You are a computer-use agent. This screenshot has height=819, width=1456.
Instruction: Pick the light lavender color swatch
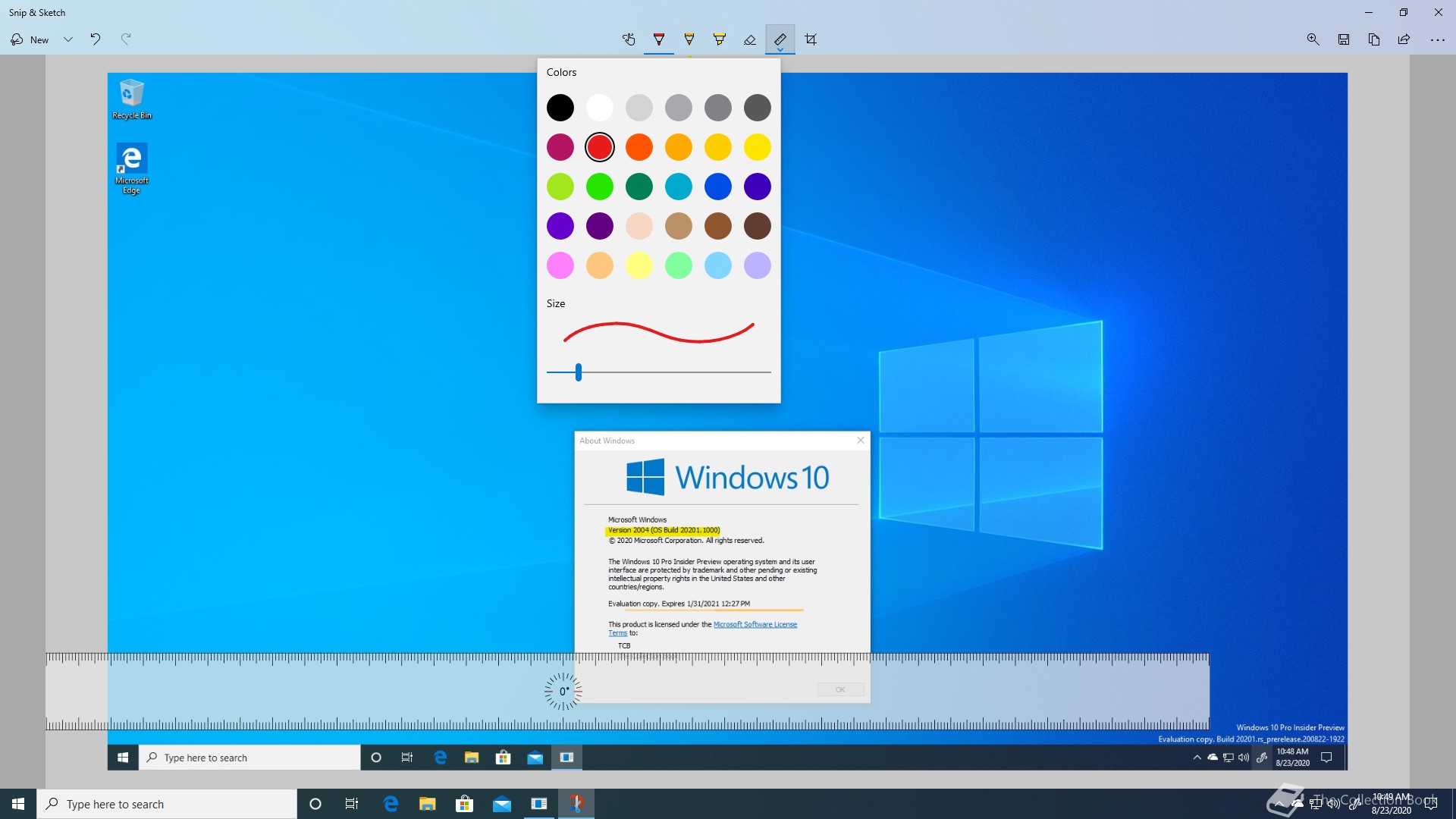pos(758,265)
